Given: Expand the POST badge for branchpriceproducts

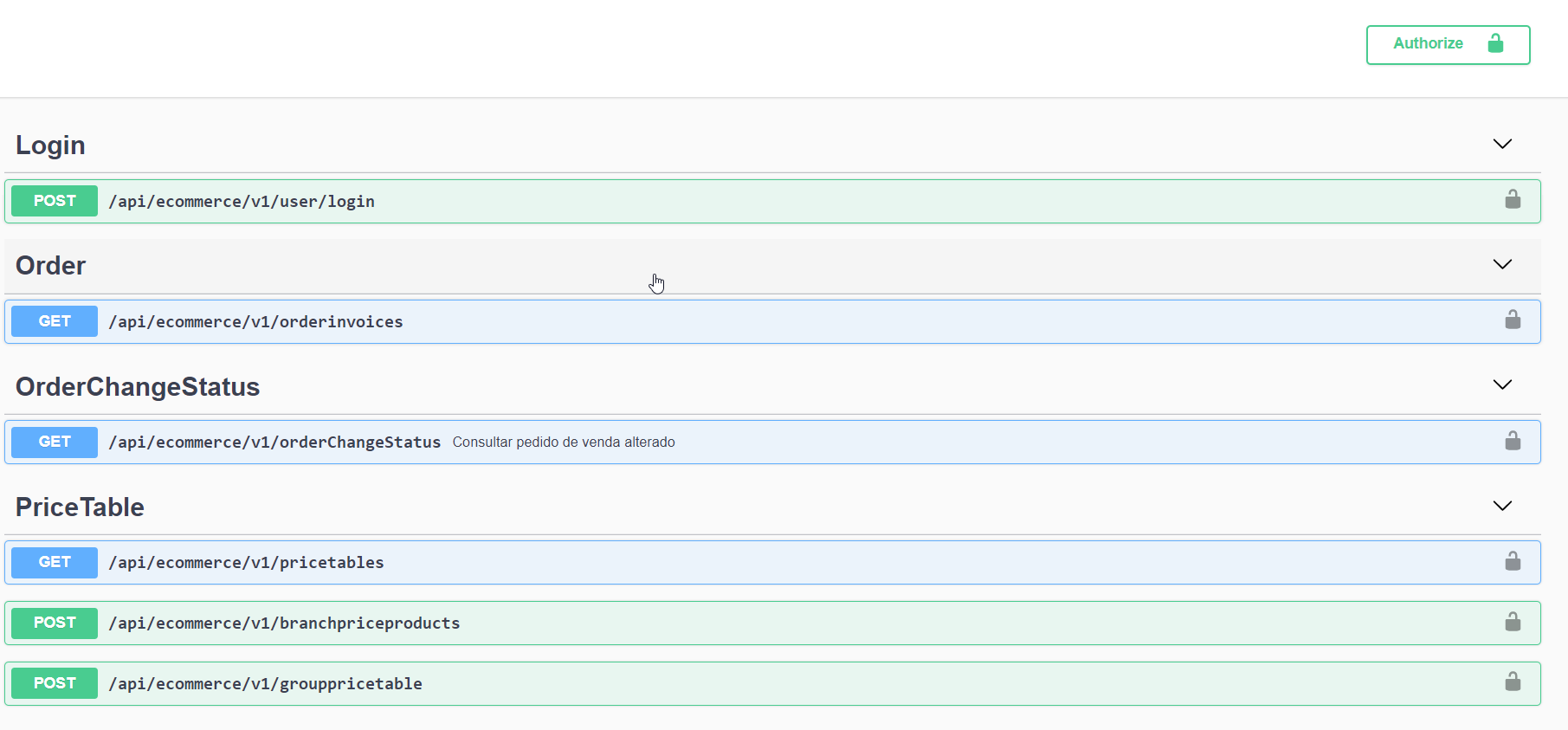Looking at the screenshot, I should coord(55,623).
